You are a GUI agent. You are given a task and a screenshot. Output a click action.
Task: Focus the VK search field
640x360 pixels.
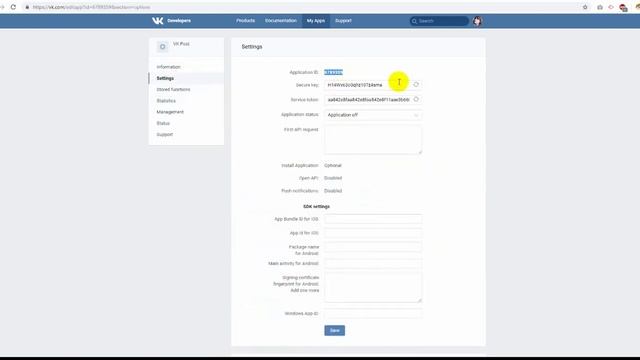click(439, 21)
